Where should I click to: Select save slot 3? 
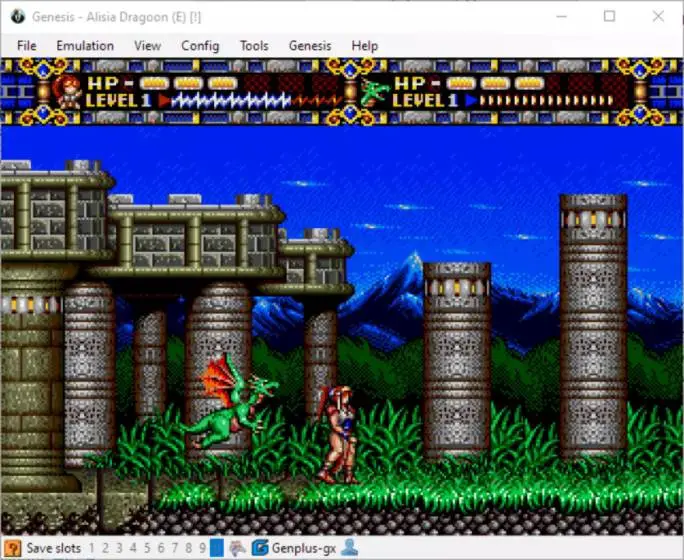coord(119,548)
